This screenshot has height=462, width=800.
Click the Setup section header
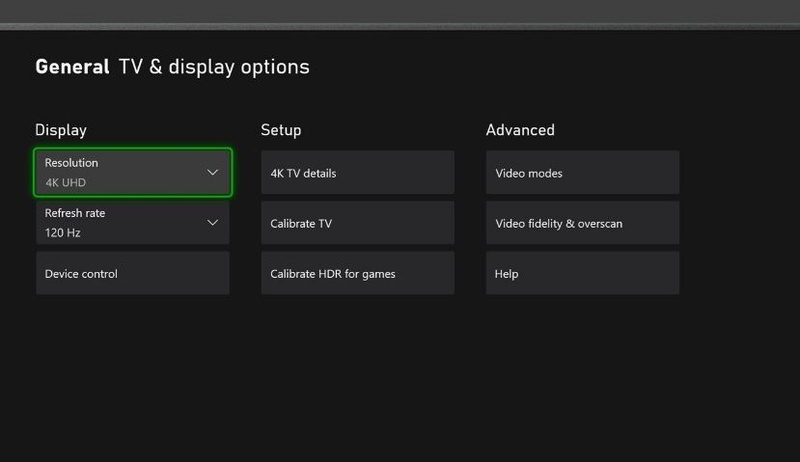click(281, 130)
